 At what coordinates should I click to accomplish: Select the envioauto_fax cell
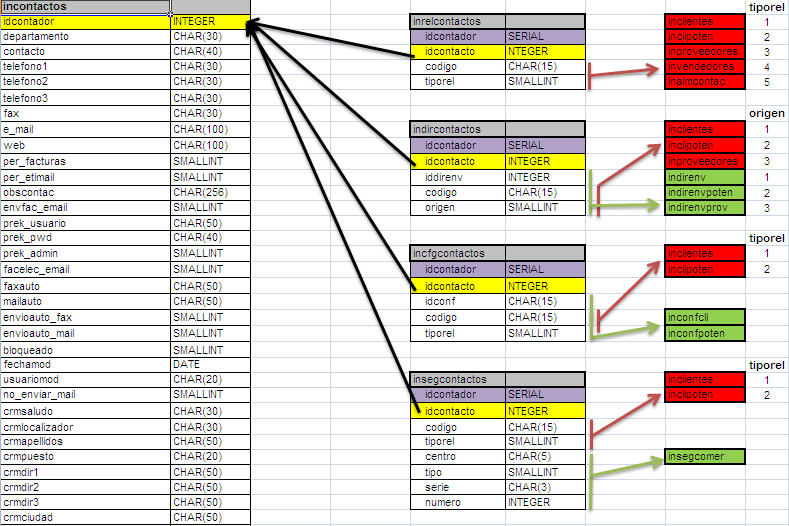pyautogui.click(x=85, y=318)
